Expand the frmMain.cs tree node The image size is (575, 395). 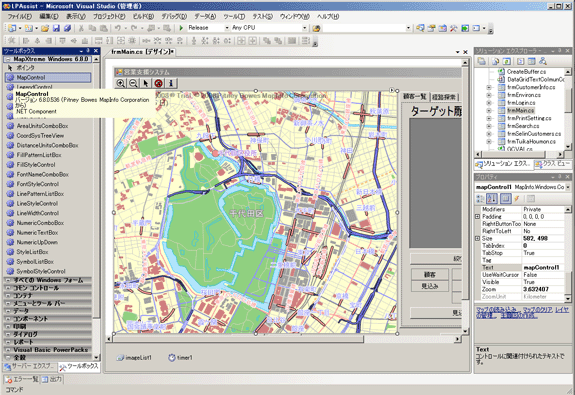point(489,110)
